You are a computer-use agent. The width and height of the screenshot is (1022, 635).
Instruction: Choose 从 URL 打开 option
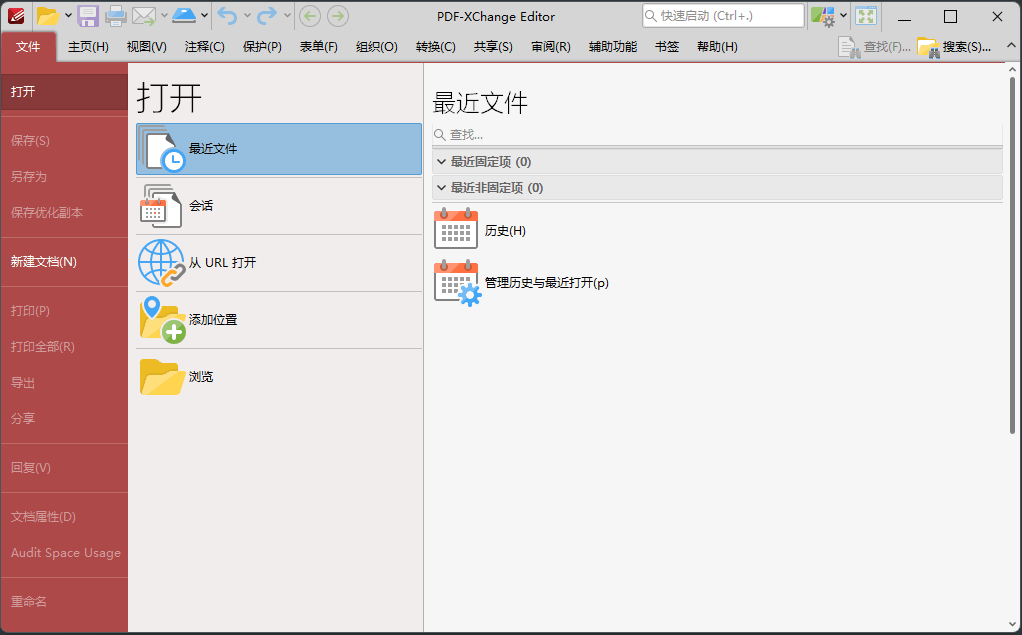(x=222, y=263)
